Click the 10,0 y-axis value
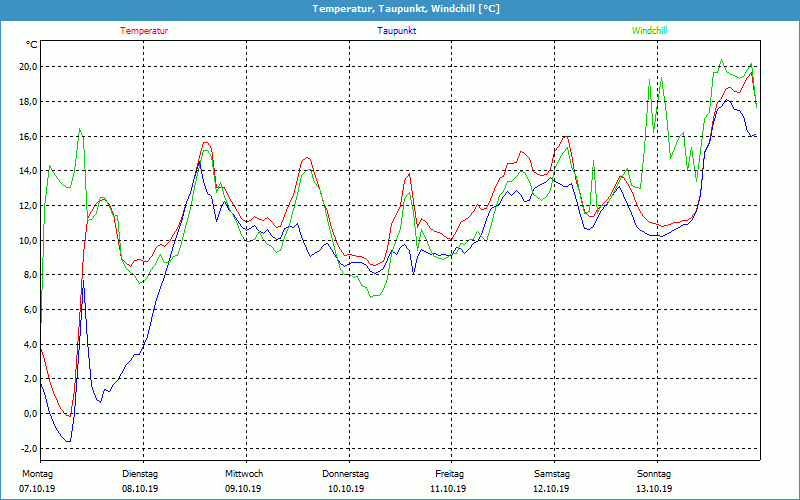800x500 pixels. [x=28, y=240]
